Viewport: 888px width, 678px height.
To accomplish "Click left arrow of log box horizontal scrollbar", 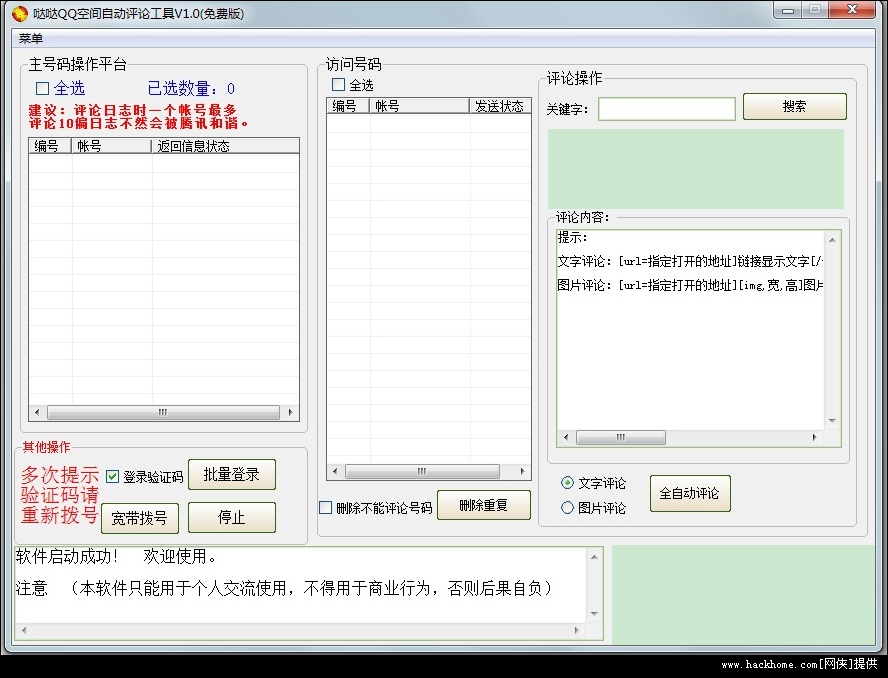I will coord(24,630).
